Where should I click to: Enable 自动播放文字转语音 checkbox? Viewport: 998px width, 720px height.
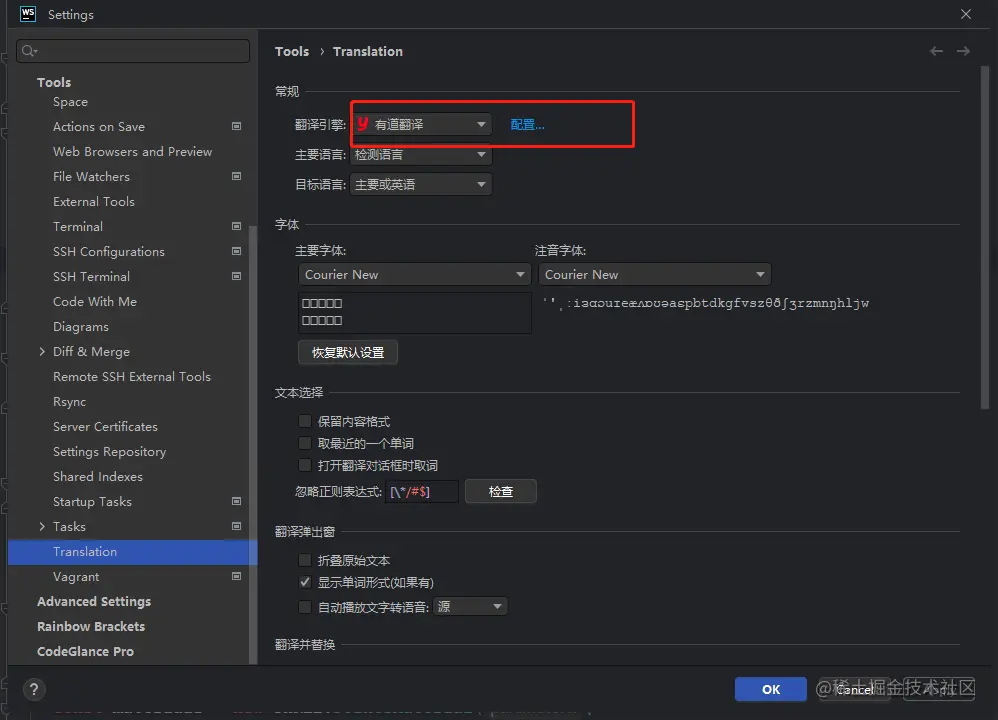(x=305, y=607)
